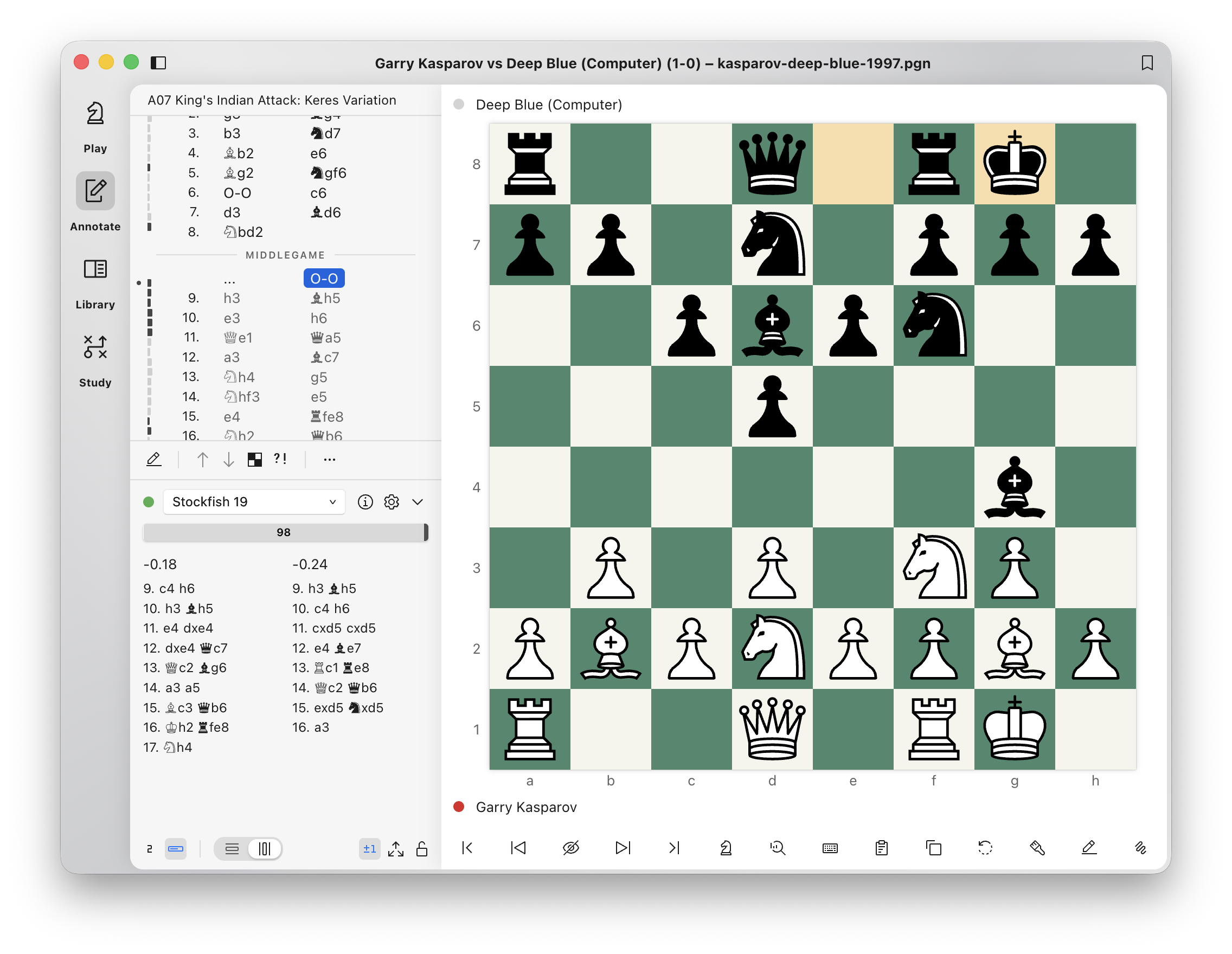Open the Library section
The width and height of the screenshot is (1232, 954).
95,283
